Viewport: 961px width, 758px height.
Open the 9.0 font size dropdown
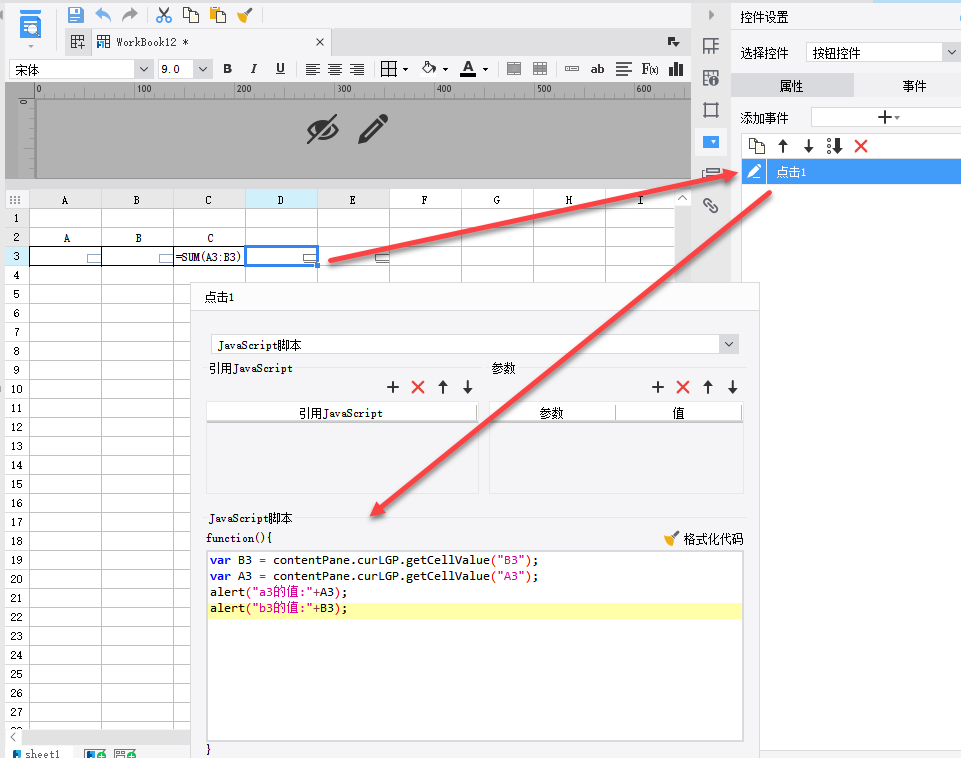point(203,69)
